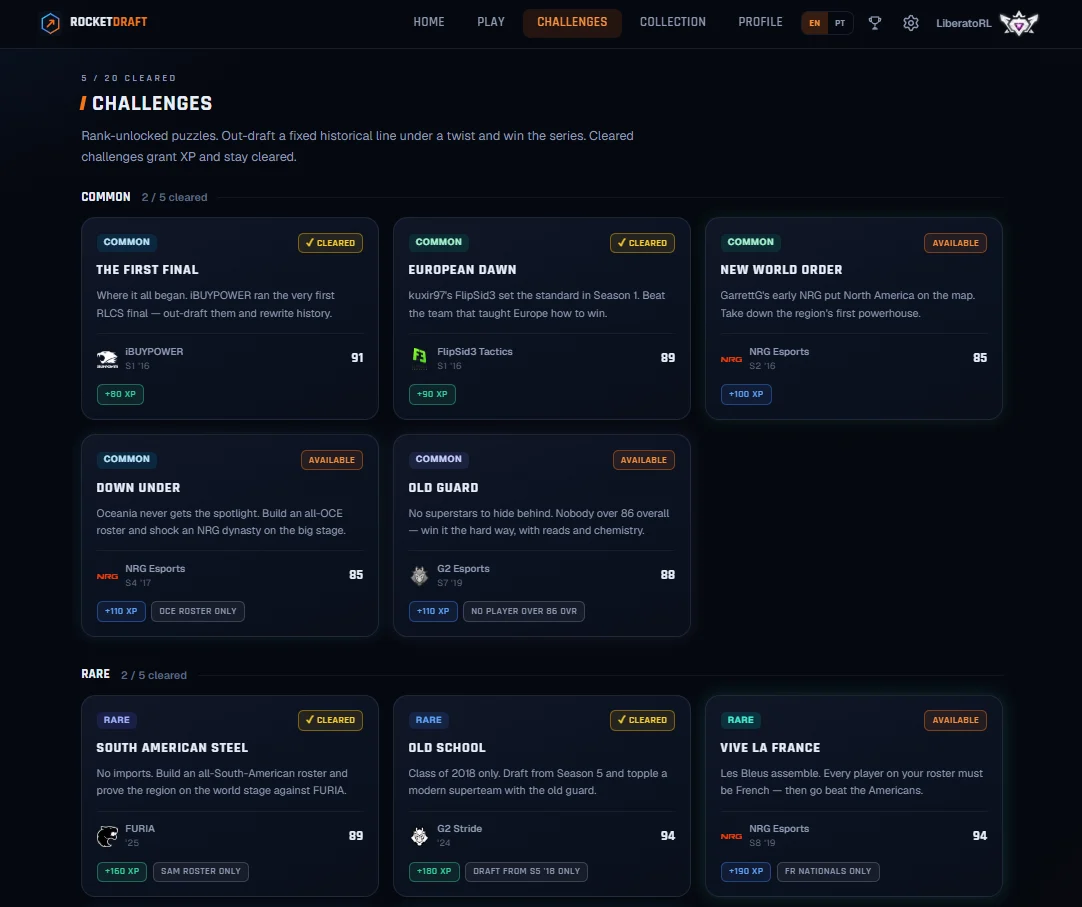1082x907 pixels.
Task: Click the NRG logo on New World Order
Action: 731,359
